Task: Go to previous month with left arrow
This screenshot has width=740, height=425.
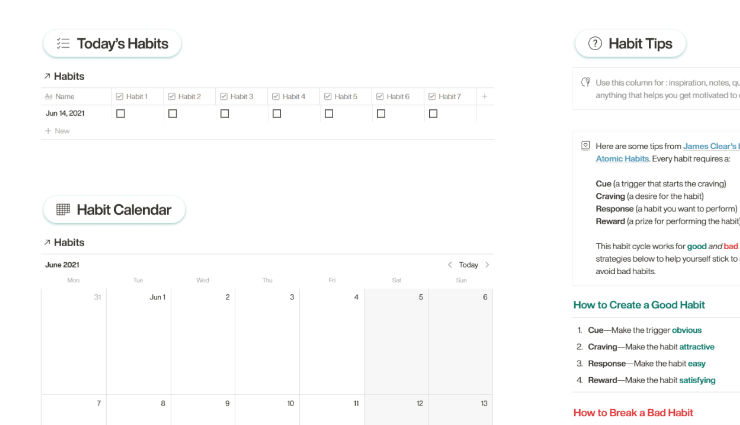Action: pos(450,265)
